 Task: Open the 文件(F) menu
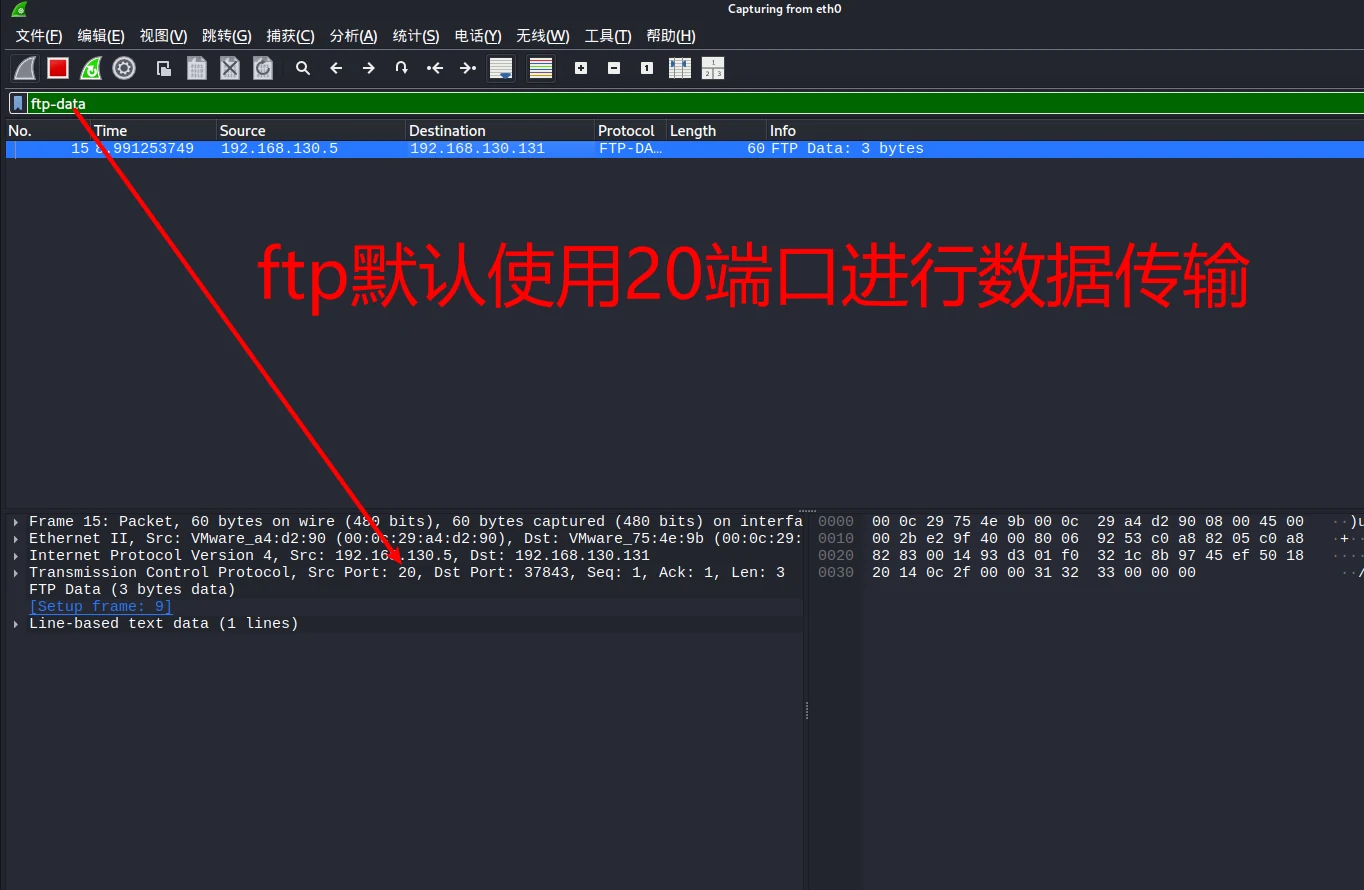point(39,36)
